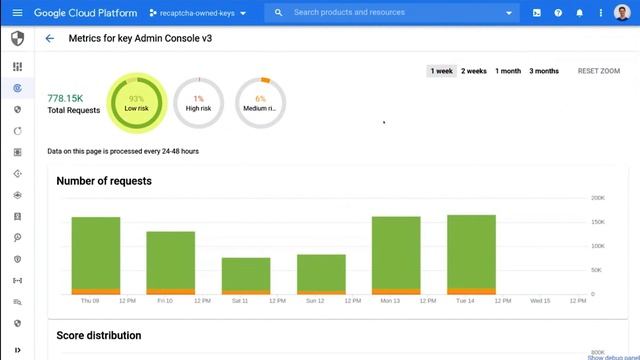
Task: Select the 1 week time range
Action: pos(441,71)
